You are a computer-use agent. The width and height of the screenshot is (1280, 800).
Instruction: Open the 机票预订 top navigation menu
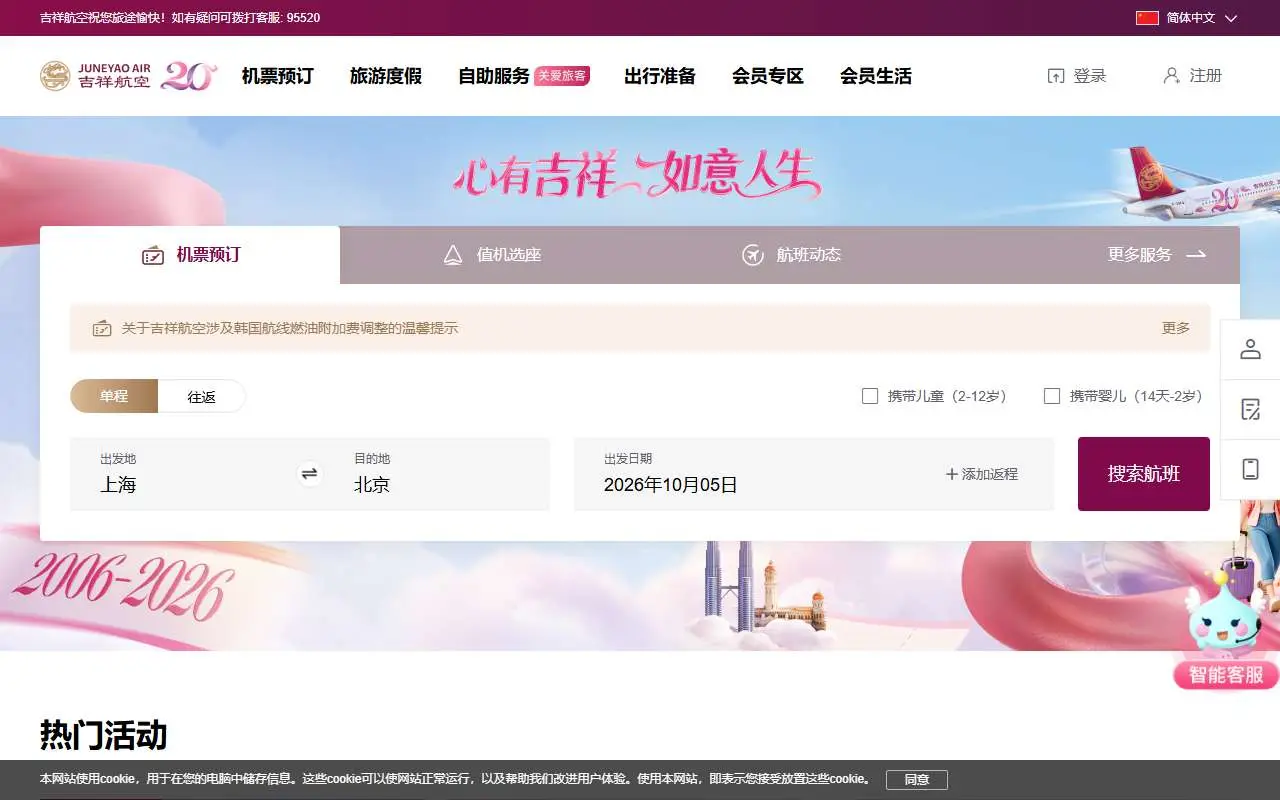tap(278, 76)
